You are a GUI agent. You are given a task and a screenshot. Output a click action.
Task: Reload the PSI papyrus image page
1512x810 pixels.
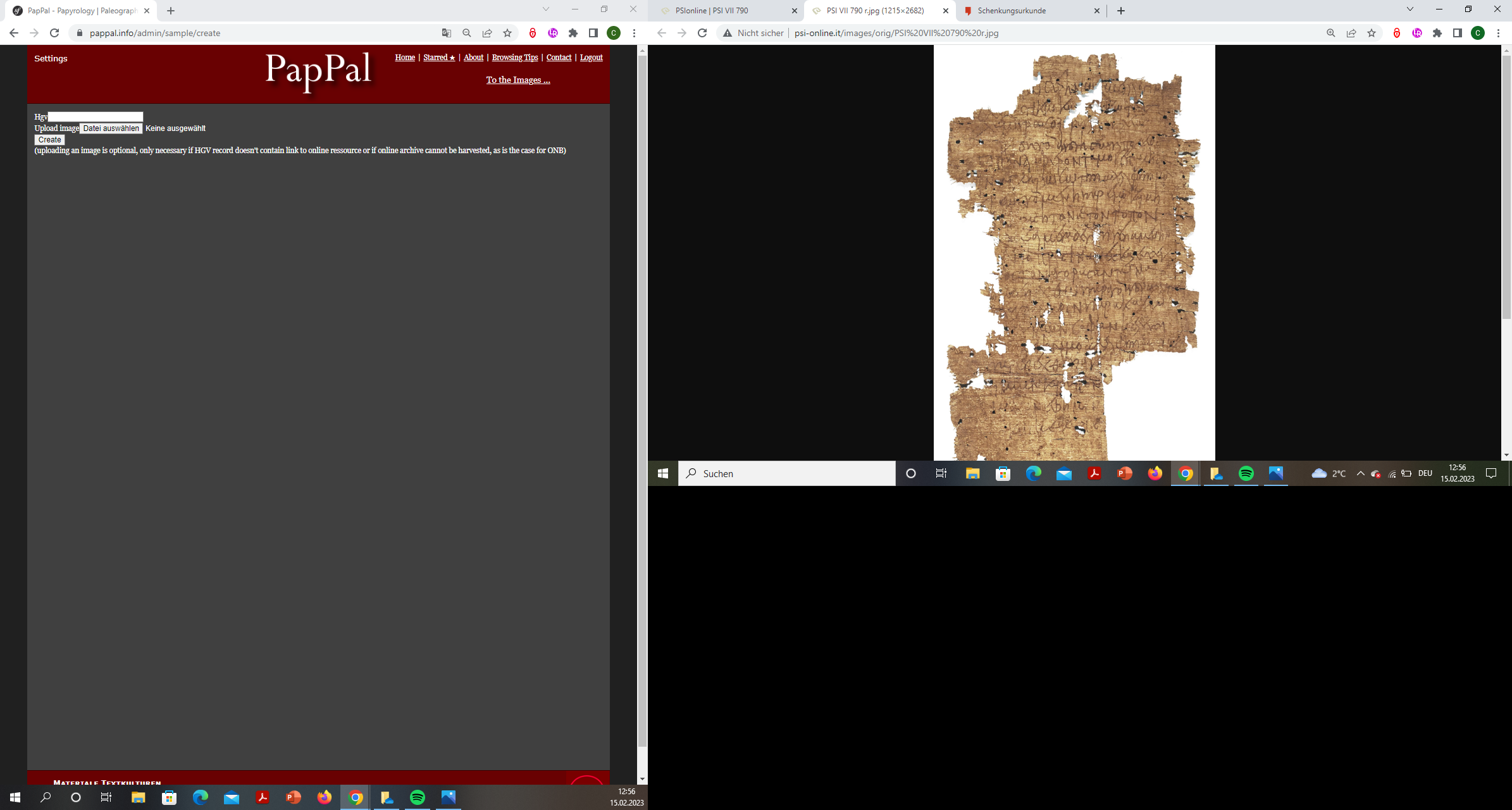click(x=702, y=33)
